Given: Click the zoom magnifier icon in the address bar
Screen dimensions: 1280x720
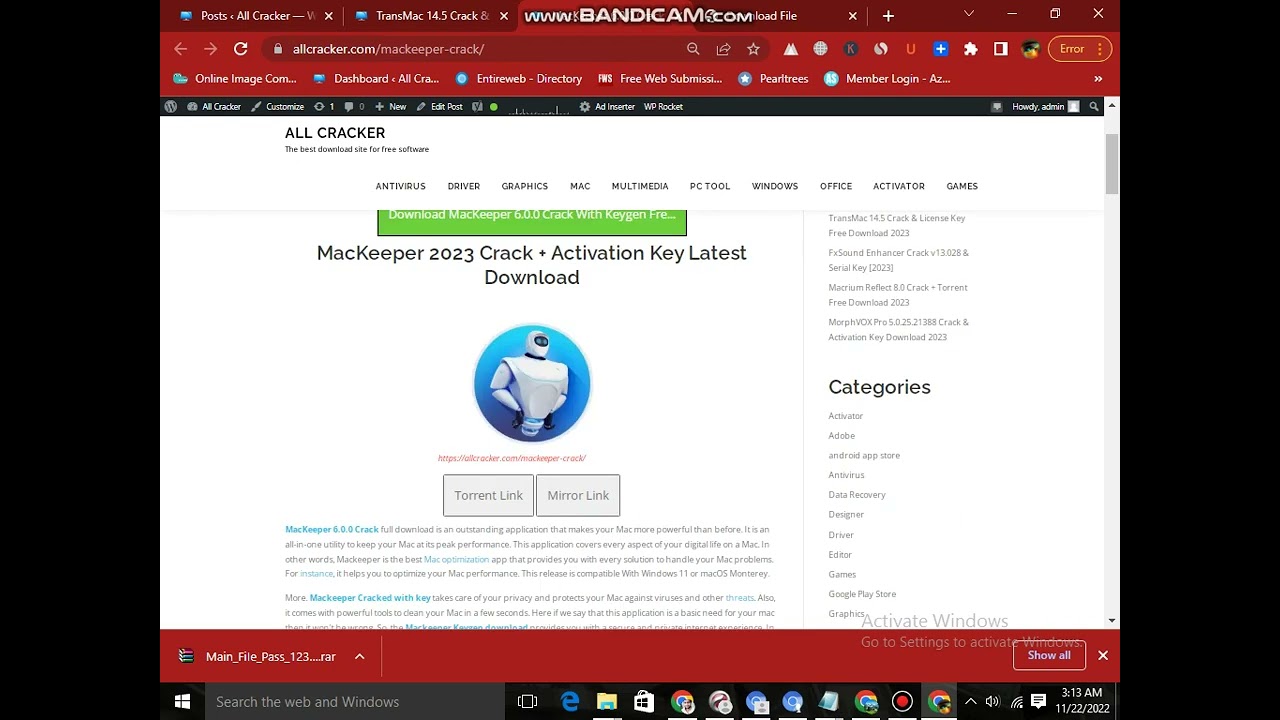Looking at the screenshot, I should 693,49.
